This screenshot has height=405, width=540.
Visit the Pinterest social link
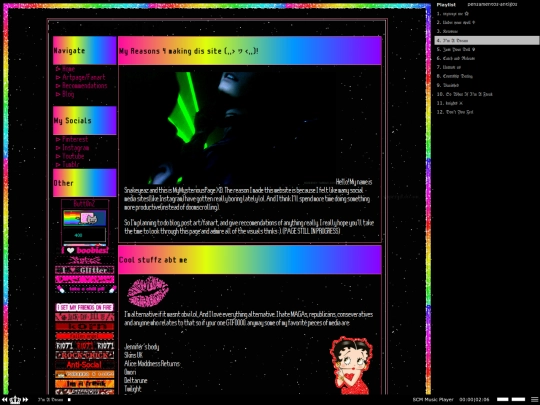[75, 139]
